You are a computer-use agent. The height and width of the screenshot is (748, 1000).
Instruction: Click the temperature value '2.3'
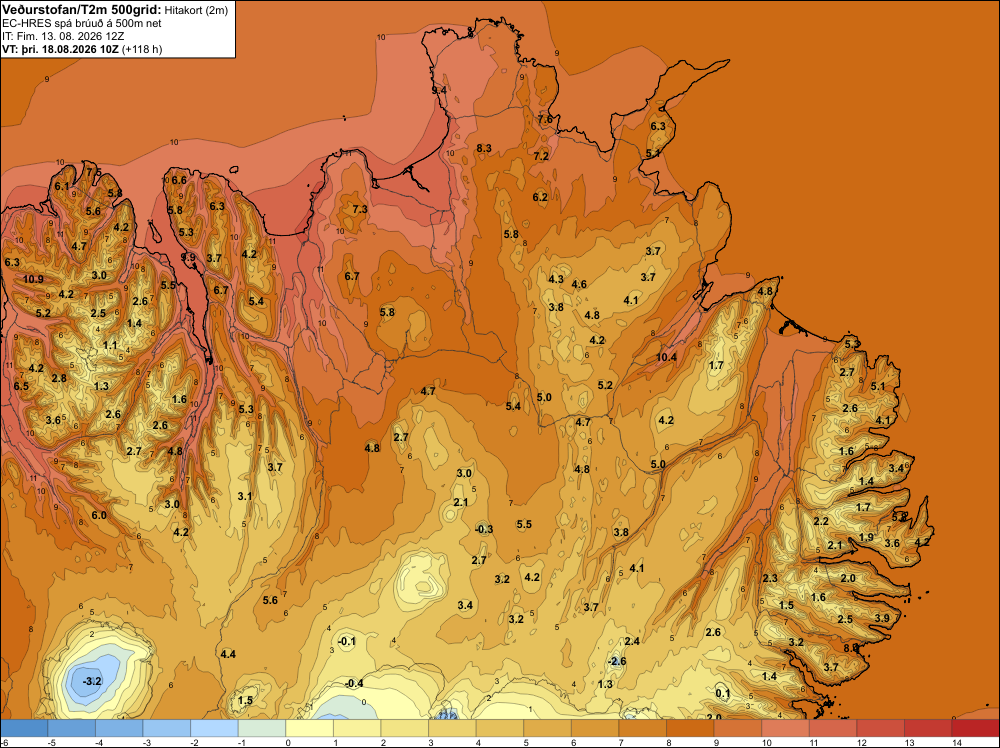pyautogui.click(x=770, y=578)
